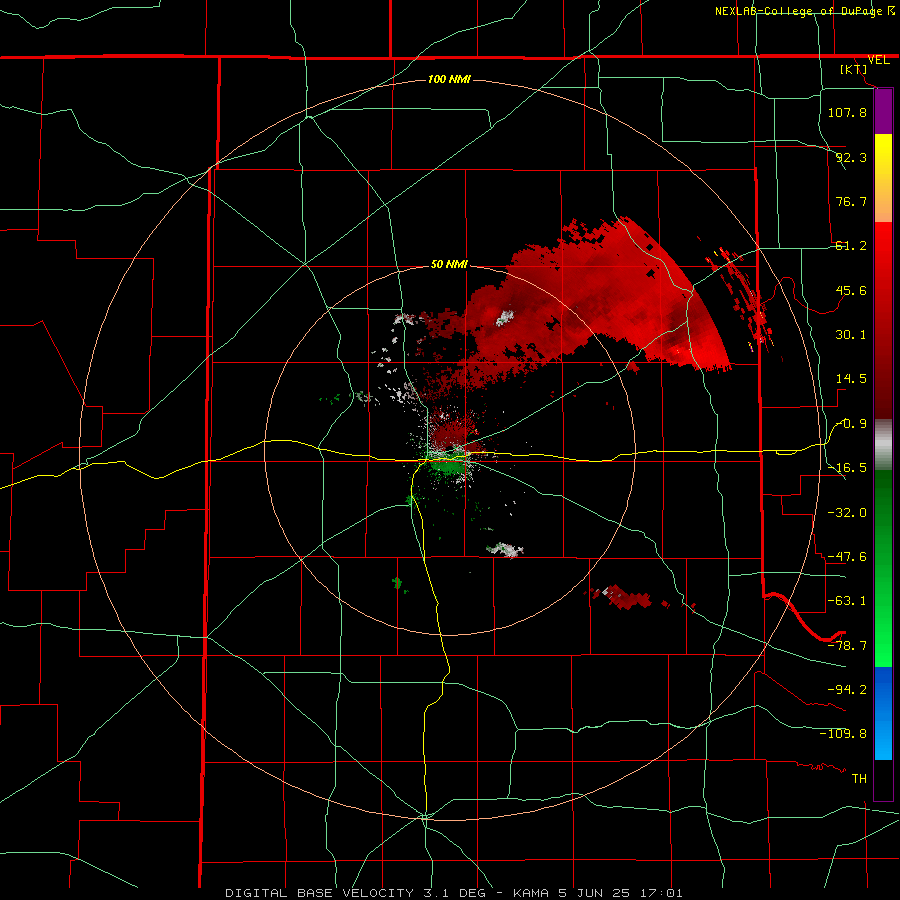Select the -47.6 scale value
Viewport: 900px width, 900px height.
coord(847,557)
